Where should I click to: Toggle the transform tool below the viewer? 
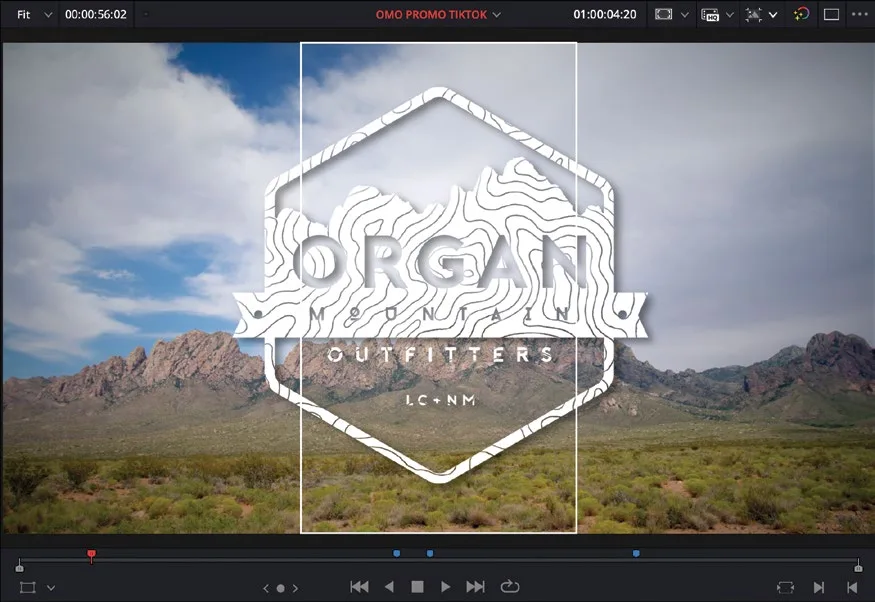click(x=27, y=587)
